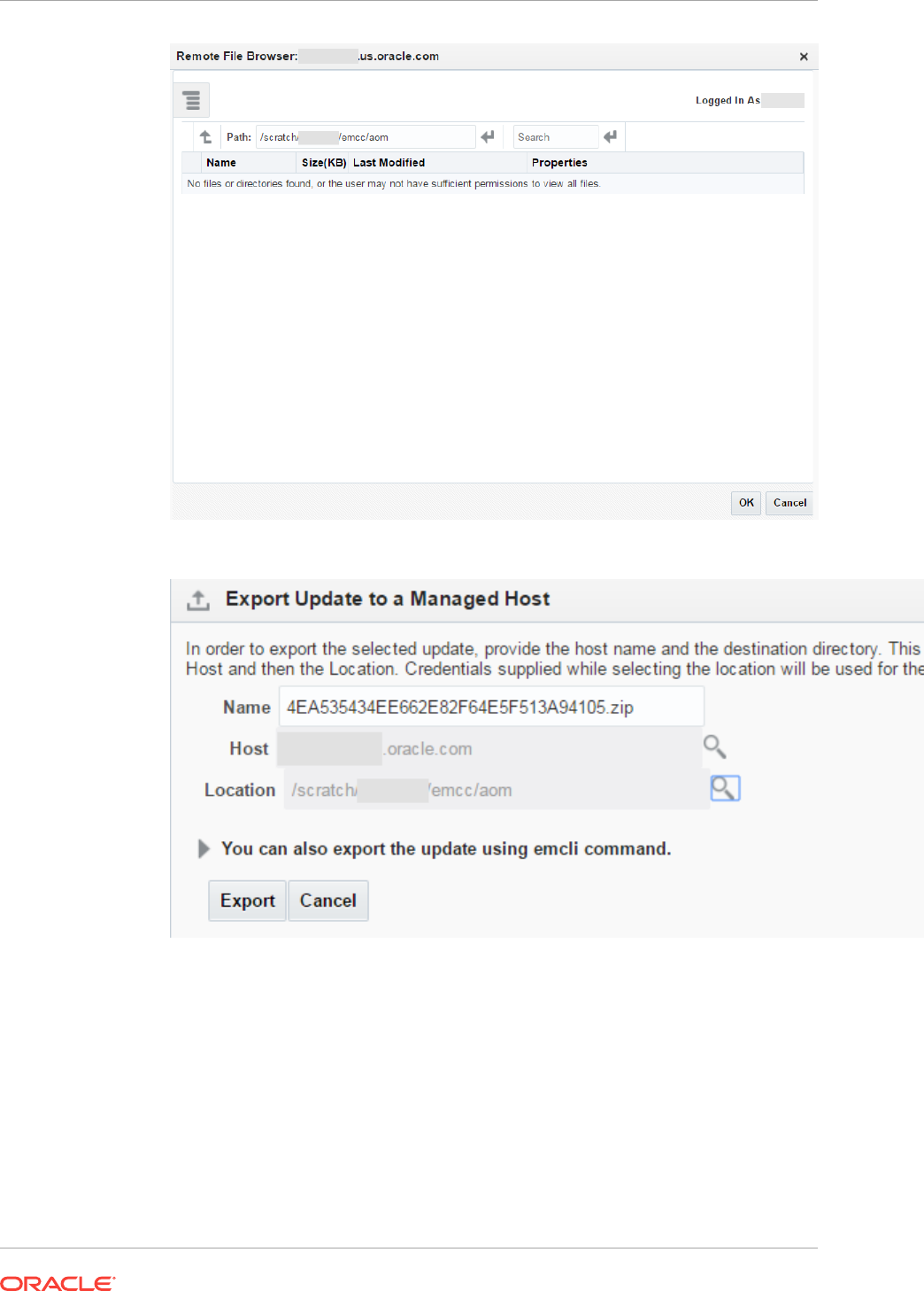Click the Export button
This screenshot has height=1291, width=924.
247,901
